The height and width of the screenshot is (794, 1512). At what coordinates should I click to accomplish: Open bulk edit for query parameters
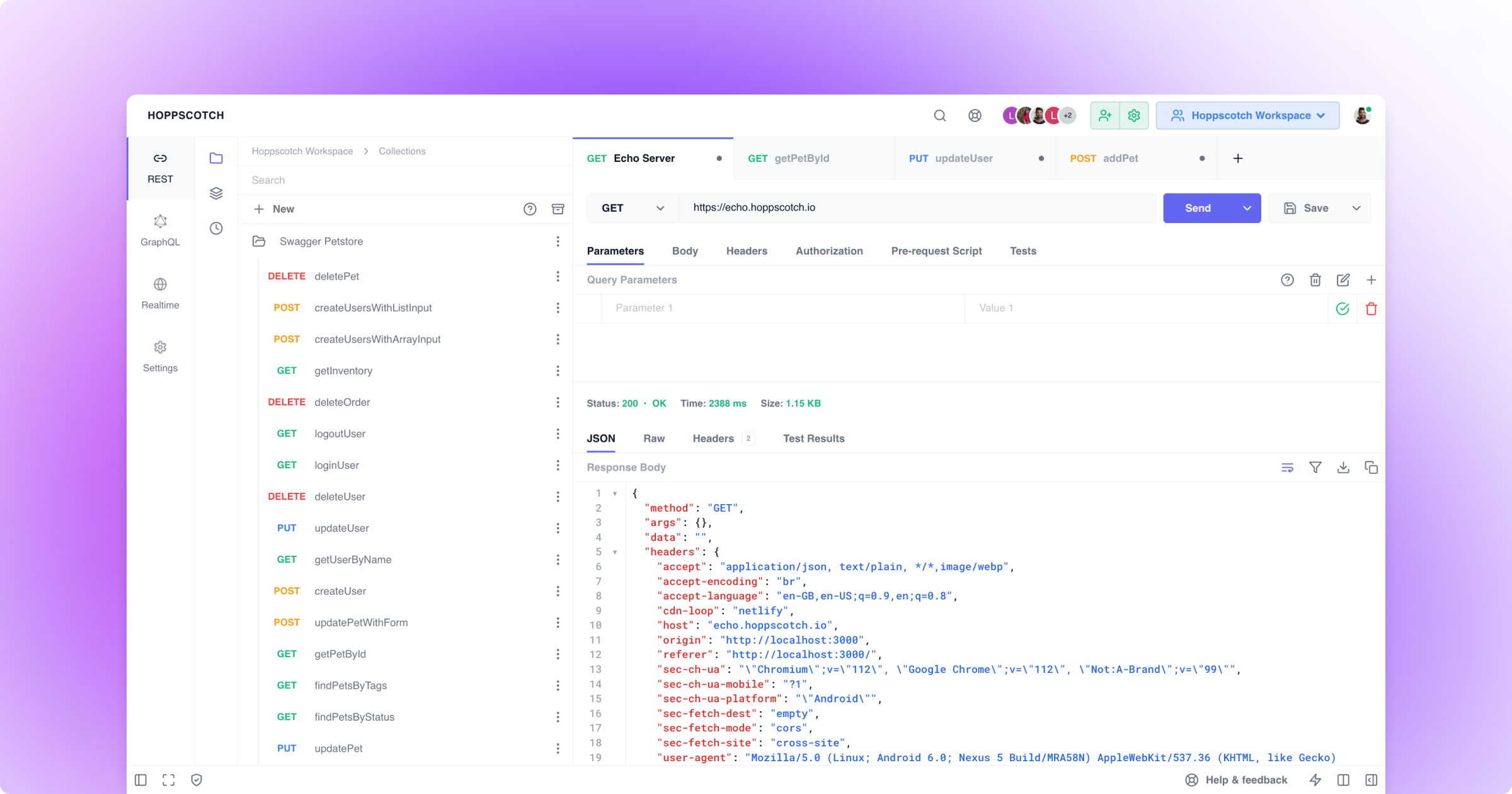[1343, 280]
